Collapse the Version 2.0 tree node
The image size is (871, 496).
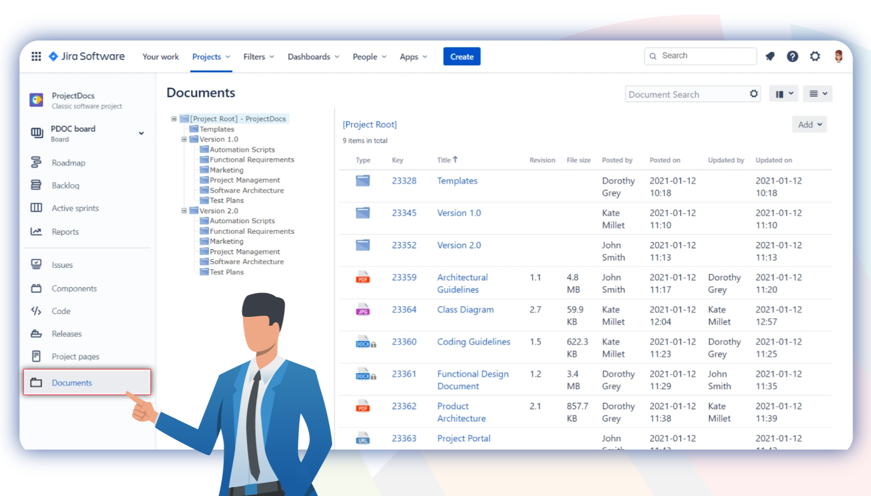(x=184, y=211)
